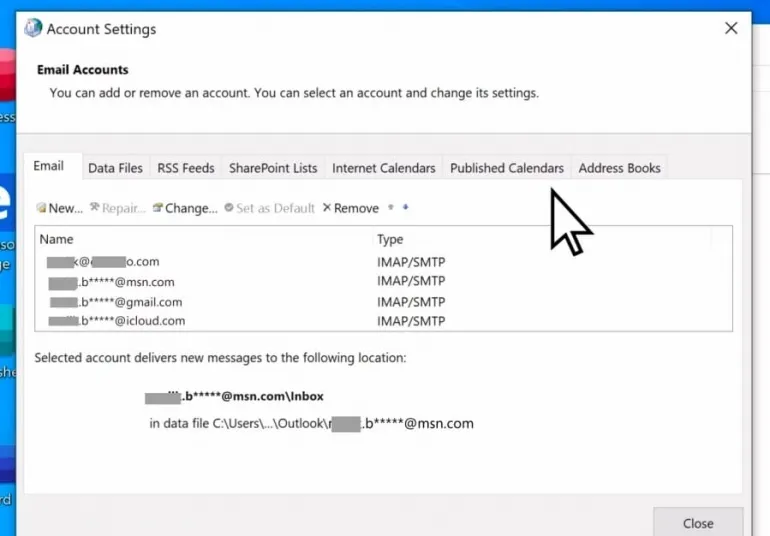
Task: Select the icloud.com account entry
Action: click(116, 321)
